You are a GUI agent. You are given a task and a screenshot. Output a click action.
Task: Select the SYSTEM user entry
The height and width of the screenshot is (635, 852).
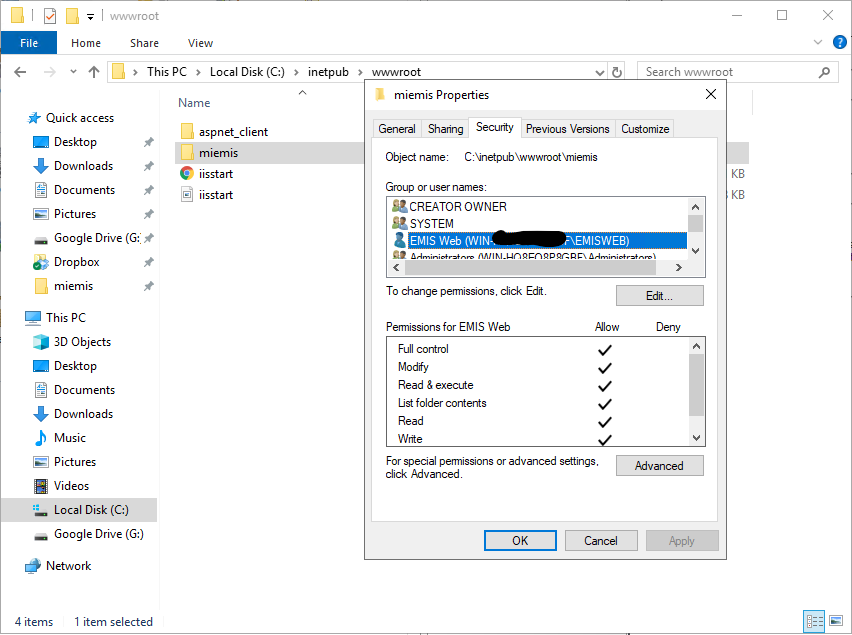(x=431, y=224)
